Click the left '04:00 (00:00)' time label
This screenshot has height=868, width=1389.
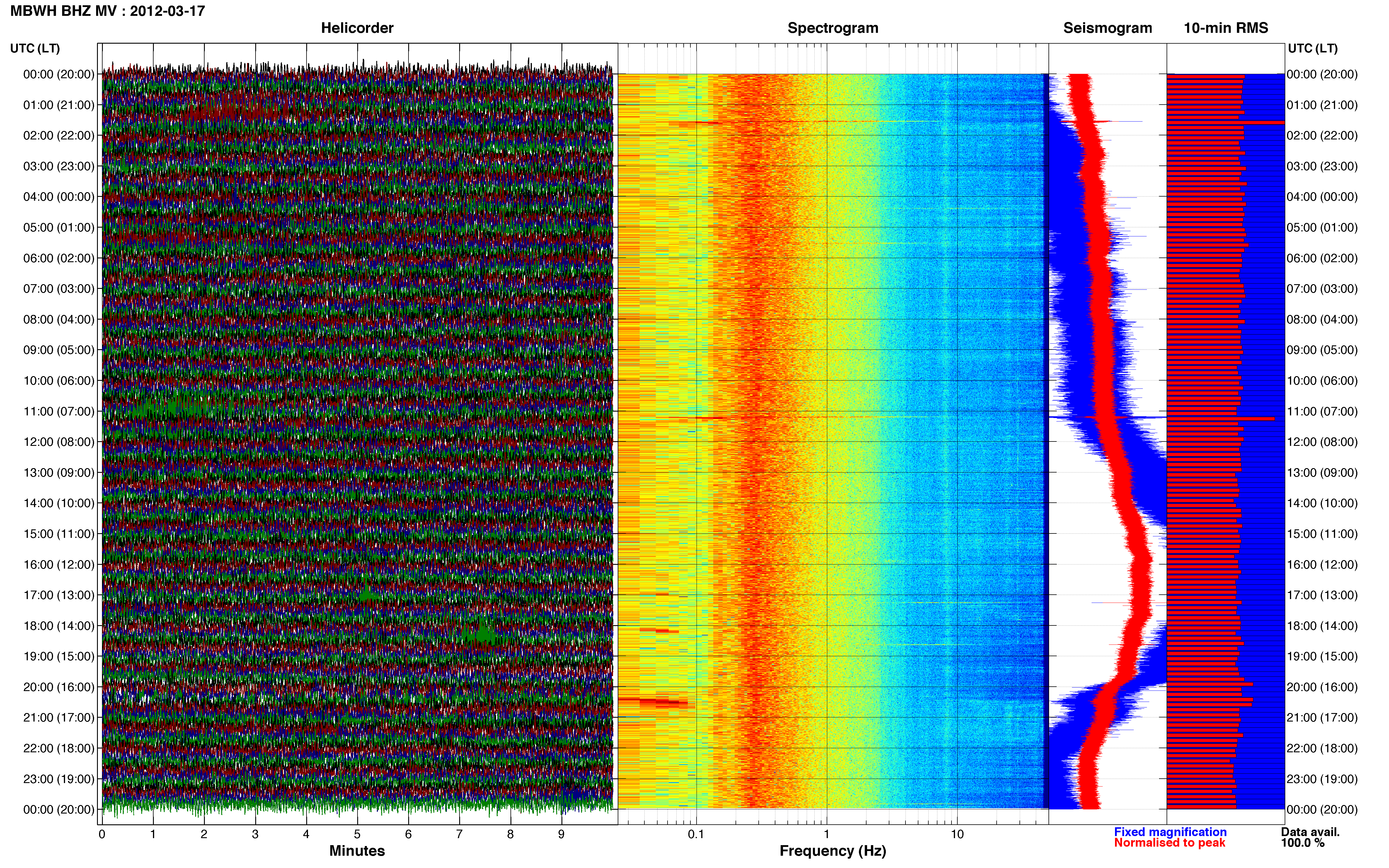click(x=59, y=197)
